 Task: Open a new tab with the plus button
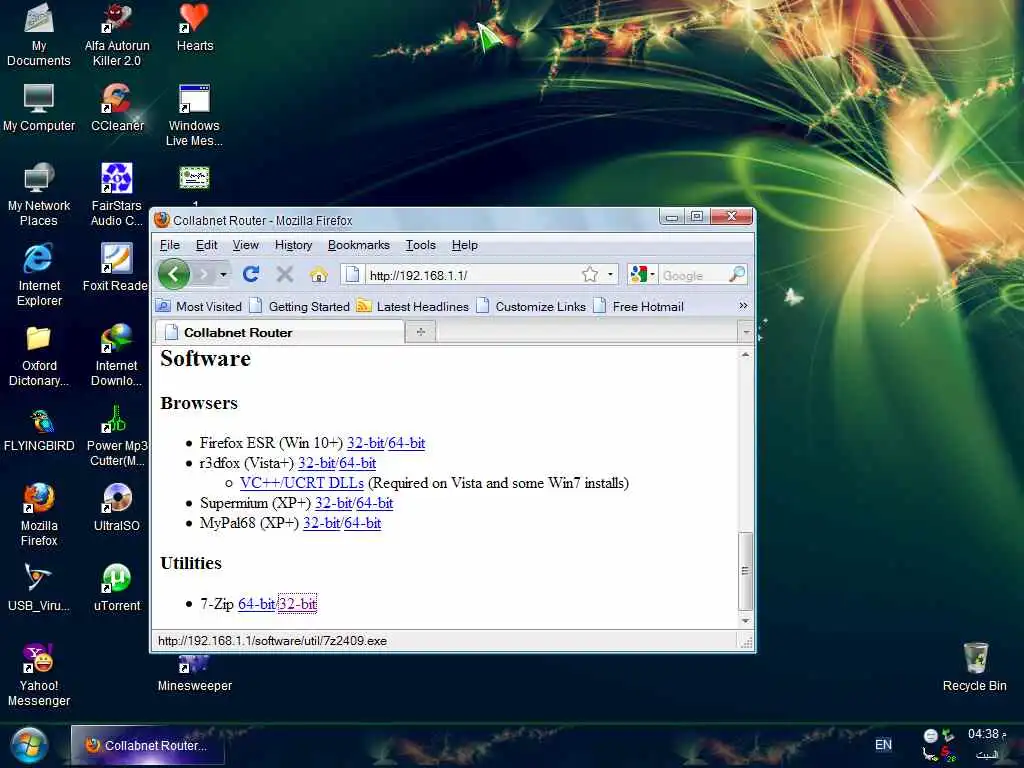tap(421, 332)
